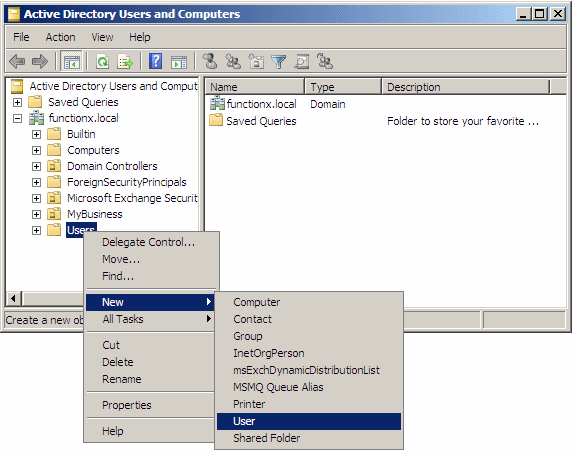Choose Rename from context menu
573x453 pixels.
150,379
